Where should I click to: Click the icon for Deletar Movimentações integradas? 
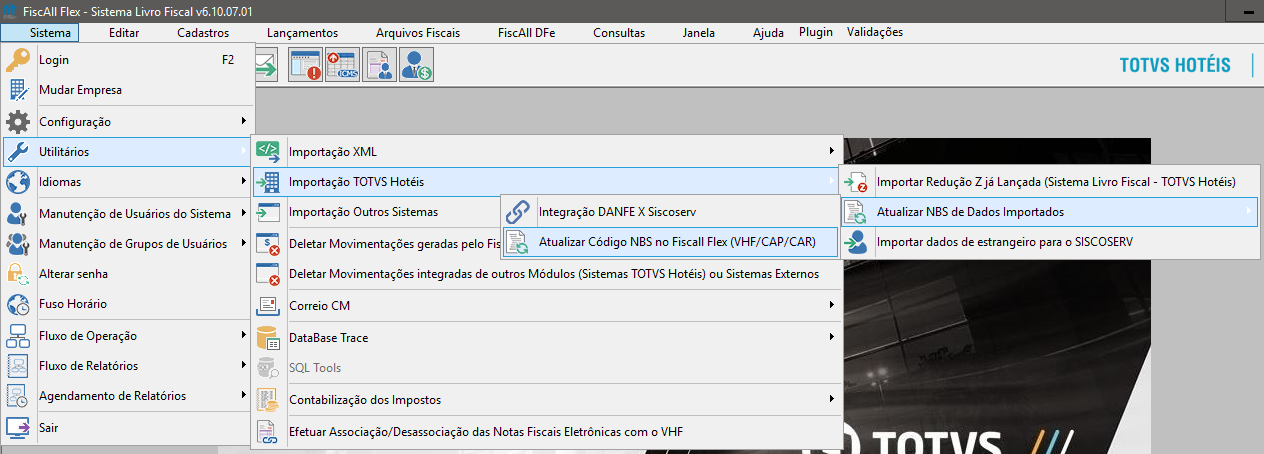268,274
